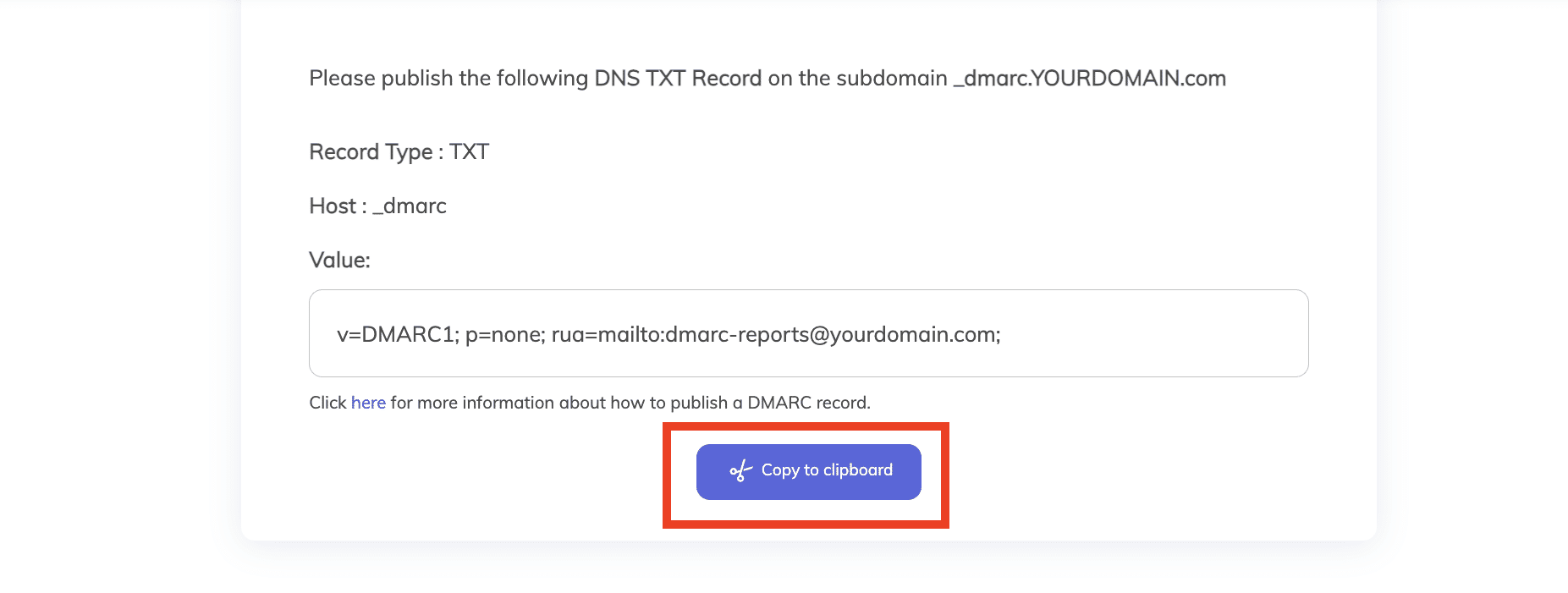This screenshot has height=593, width=1568.
Task: Click the 'Value:' label
Action: 339,261
